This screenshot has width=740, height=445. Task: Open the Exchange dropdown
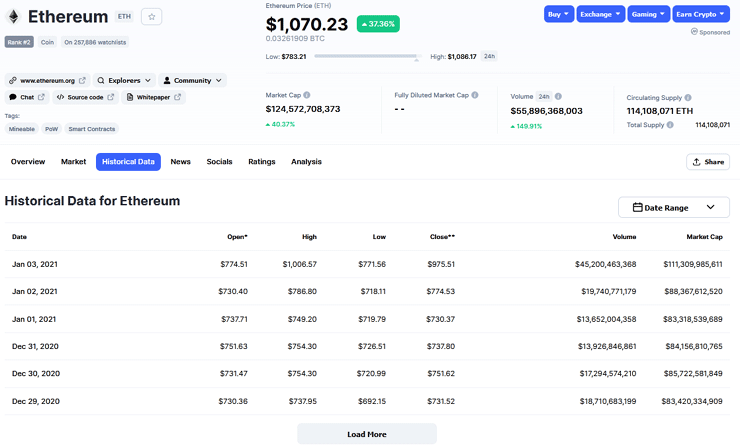coord(600,14)
